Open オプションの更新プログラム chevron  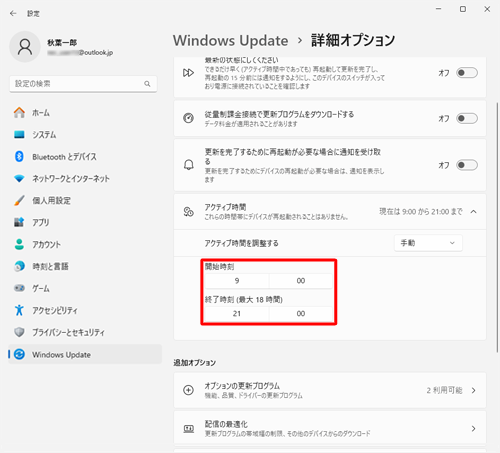474,390
